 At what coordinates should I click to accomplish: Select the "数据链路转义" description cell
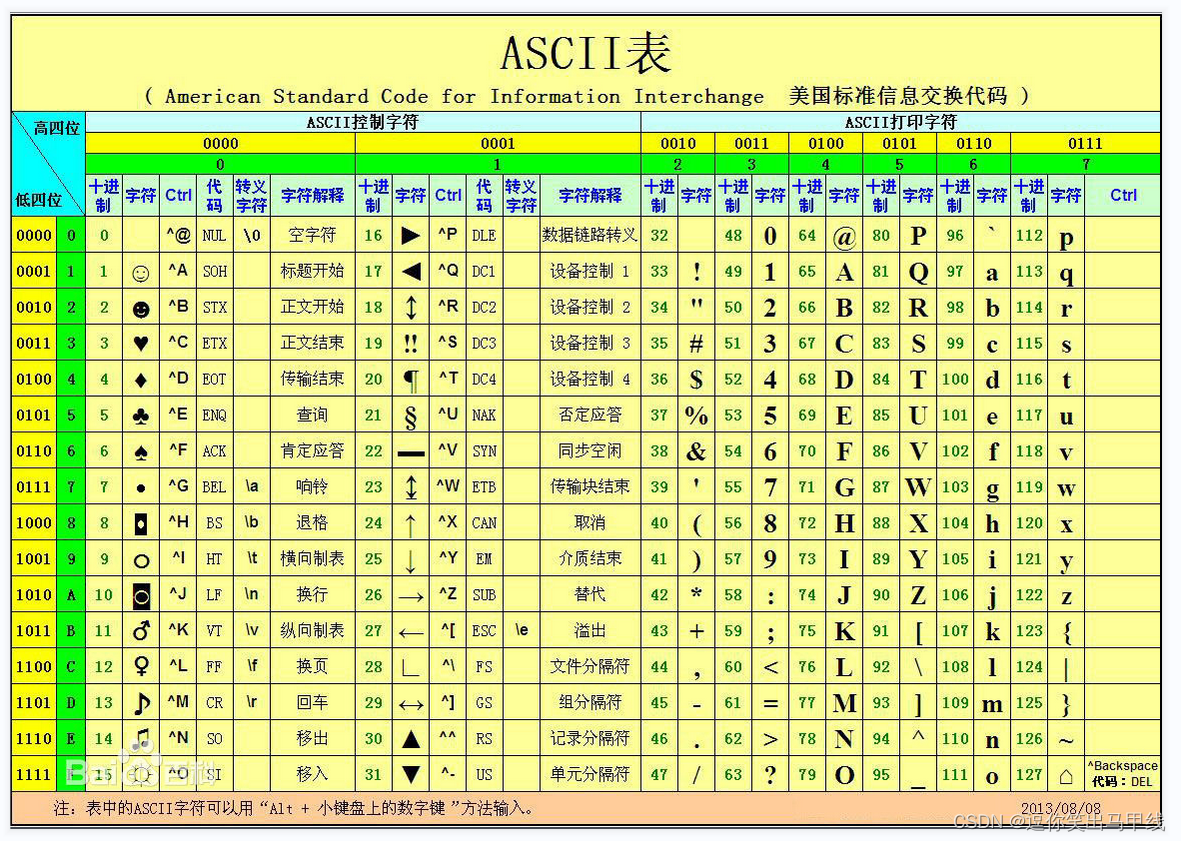pos(590,236)
